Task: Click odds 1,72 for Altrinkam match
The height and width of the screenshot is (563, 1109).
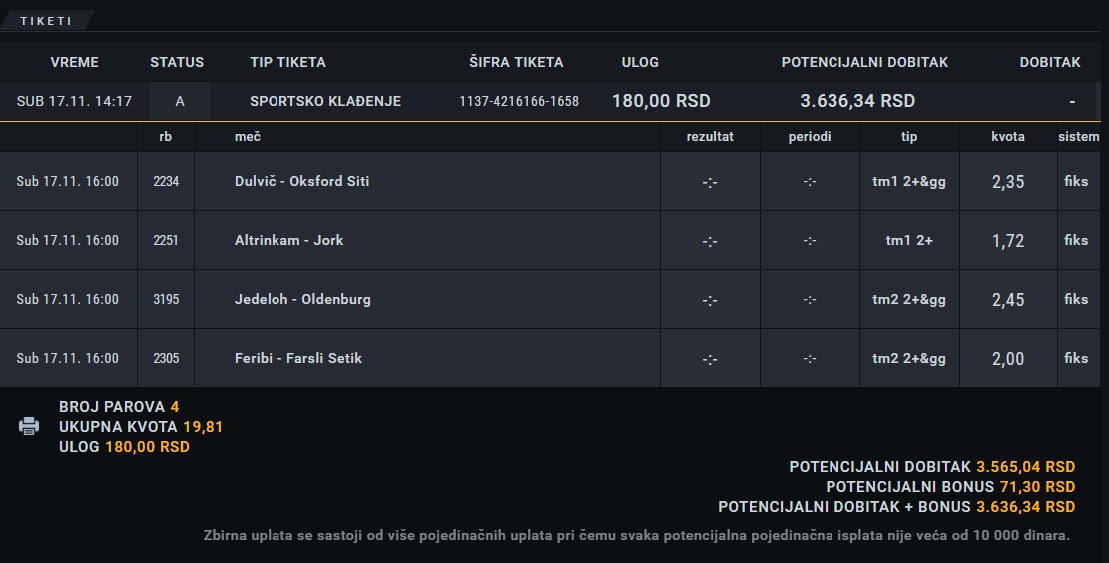Action: click(x=1008, y=240)
